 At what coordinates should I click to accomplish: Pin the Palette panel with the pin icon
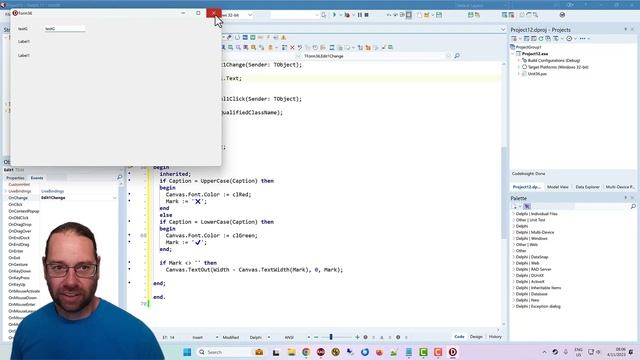tap(625, 198)
